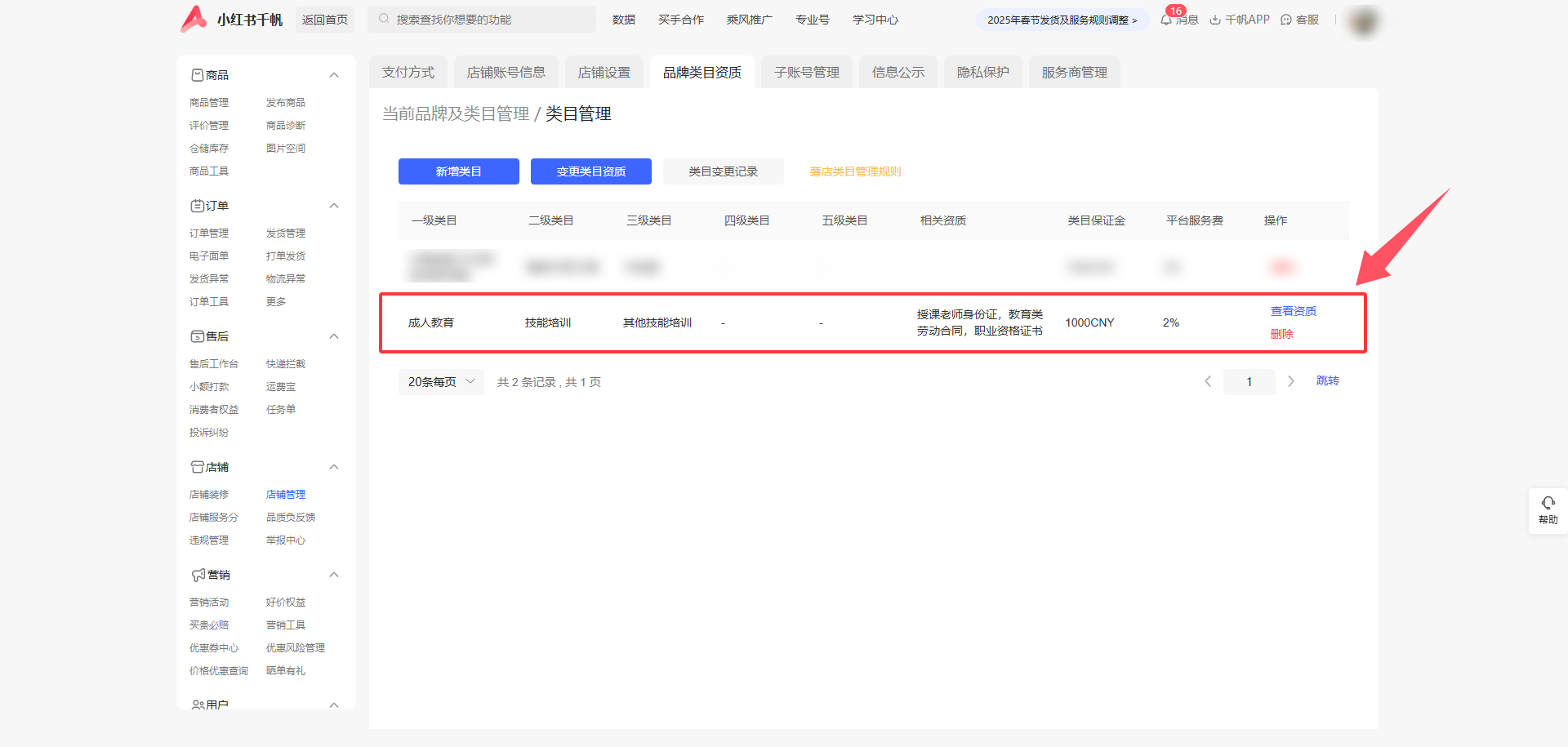Go to previous page arrow
The image size is (1568, 747).
pos(1208,381)
